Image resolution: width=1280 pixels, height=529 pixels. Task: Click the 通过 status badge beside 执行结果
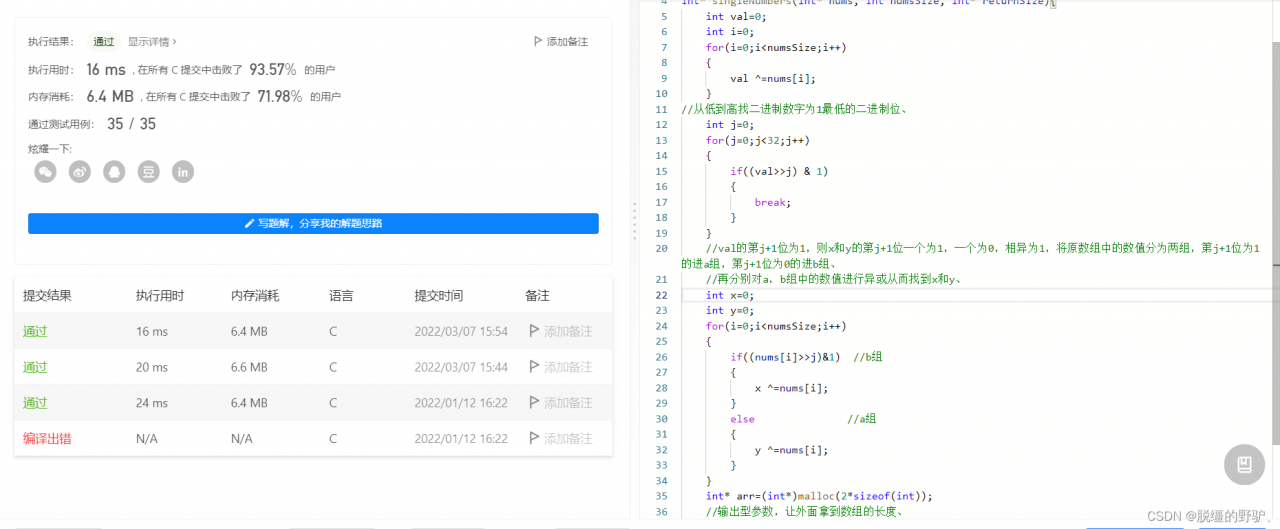tap(104, 42)
